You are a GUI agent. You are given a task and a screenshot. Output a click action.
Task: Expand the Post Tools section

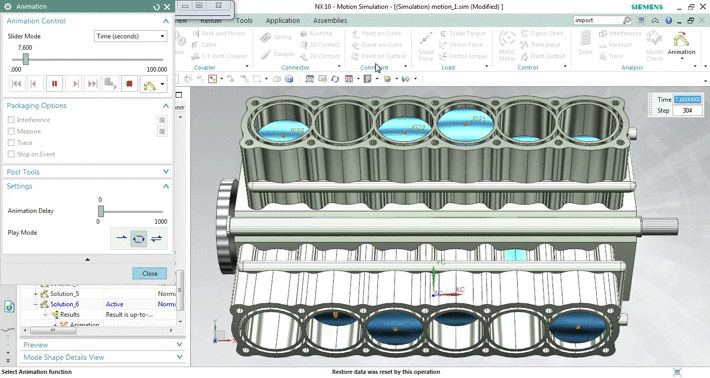(166, 172)
